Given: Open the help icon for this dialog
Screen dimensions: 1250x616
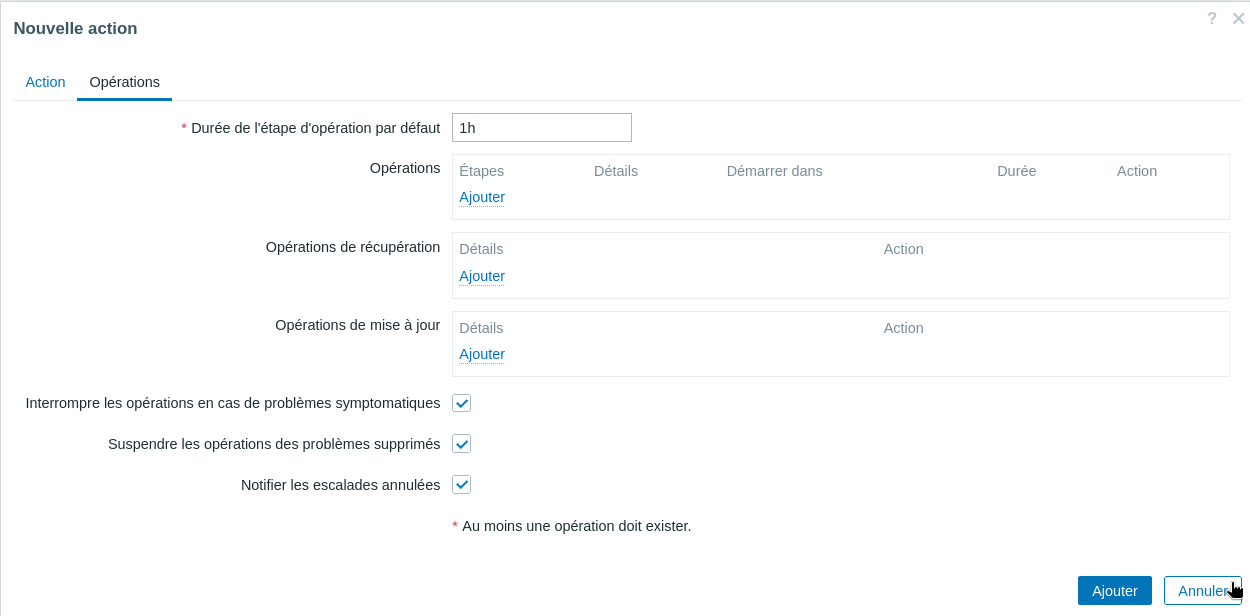Looking at the screenshot, I should (x=1212, y=18).
